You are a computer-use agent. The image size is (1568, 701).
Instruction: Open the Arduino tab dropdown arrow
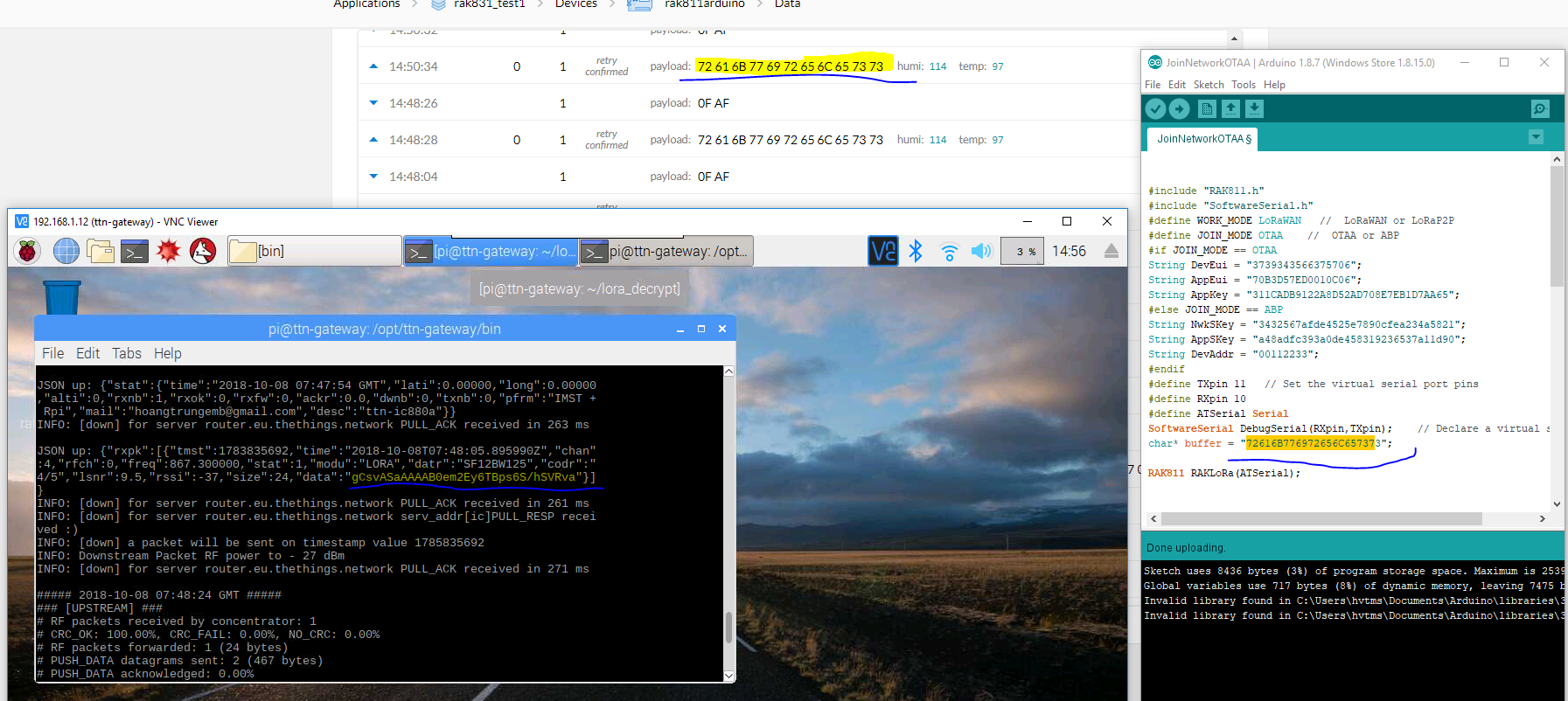(1536, 137)
